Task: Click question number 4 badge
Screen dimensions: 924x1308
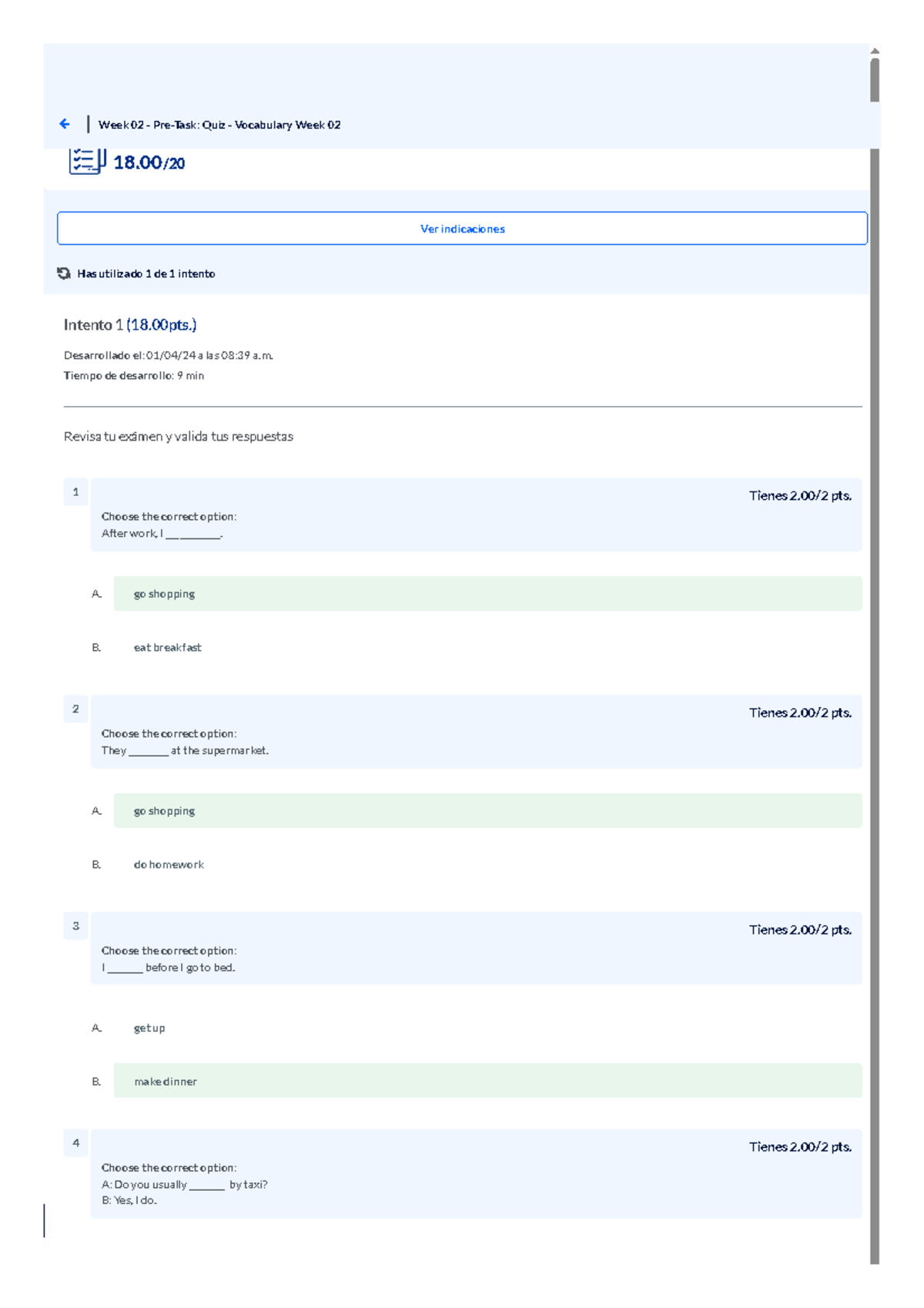Action: [75, 1144]
